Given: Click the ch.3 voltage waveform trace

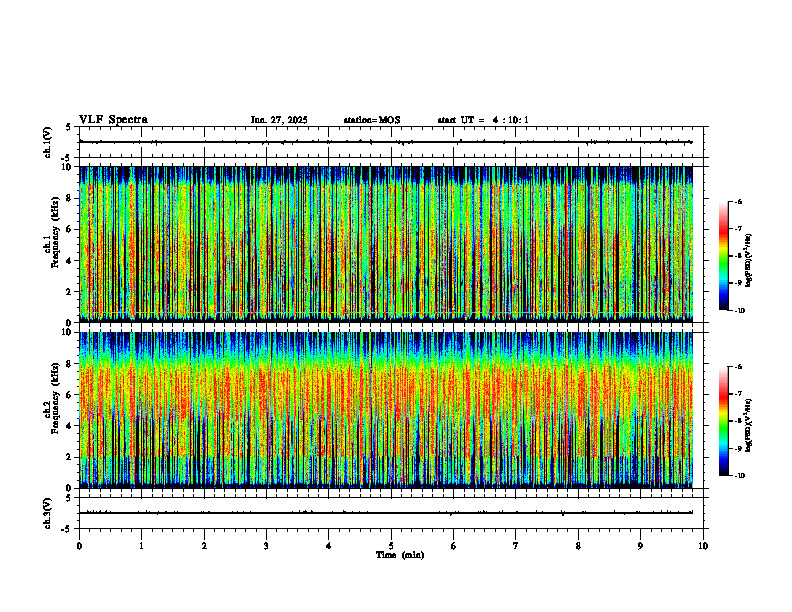Looking at the screenshot, I should [x=386, y=513].
